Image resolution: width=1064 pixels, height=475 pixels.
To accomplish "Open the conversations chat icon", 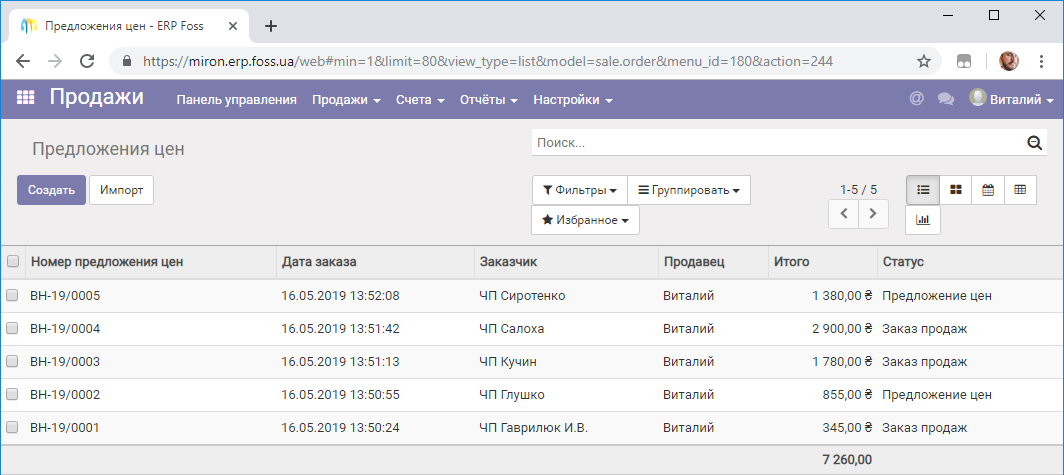I will point(945,99).
